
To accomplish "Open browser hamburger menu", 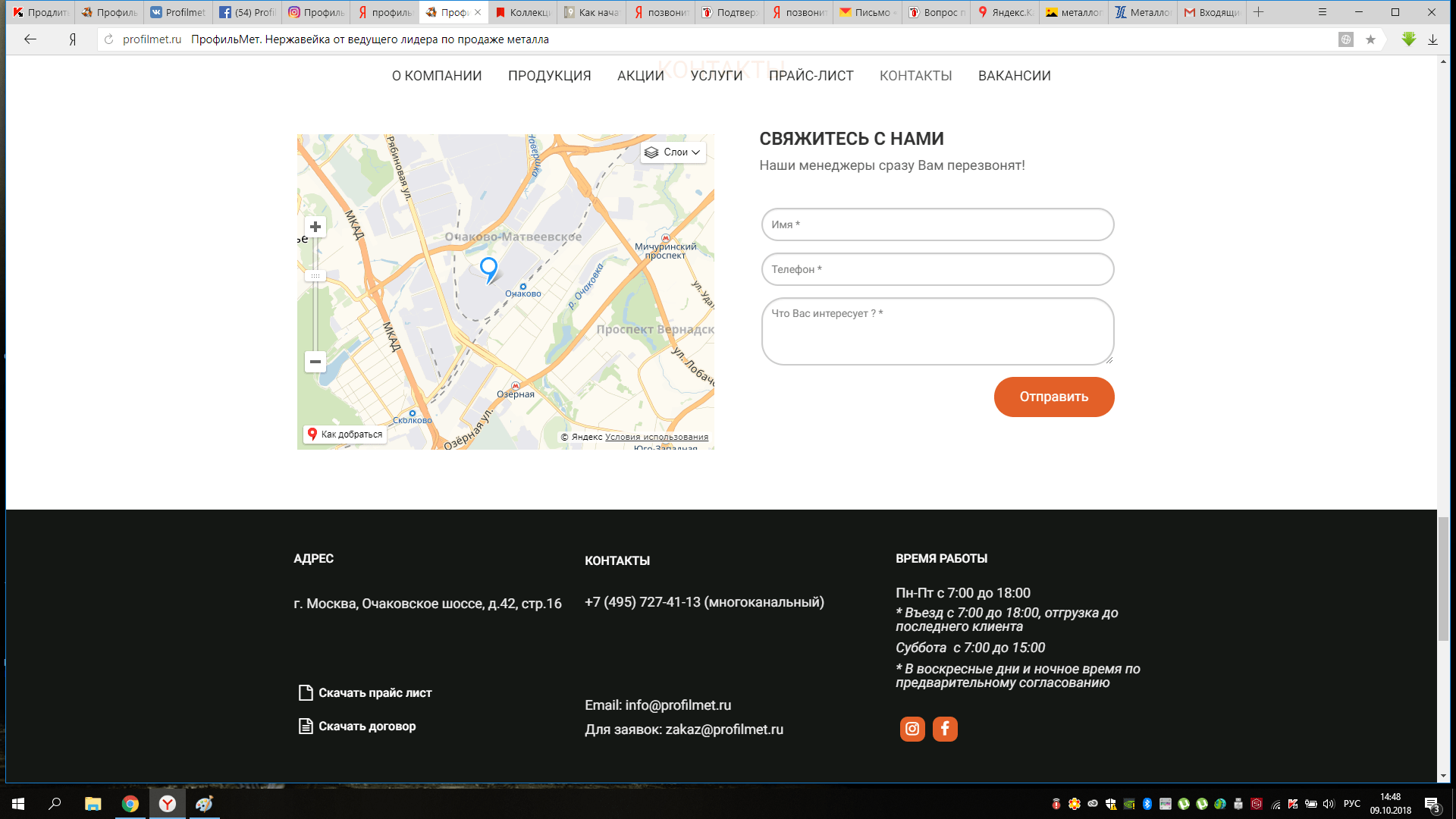I will coord(1323,12).
